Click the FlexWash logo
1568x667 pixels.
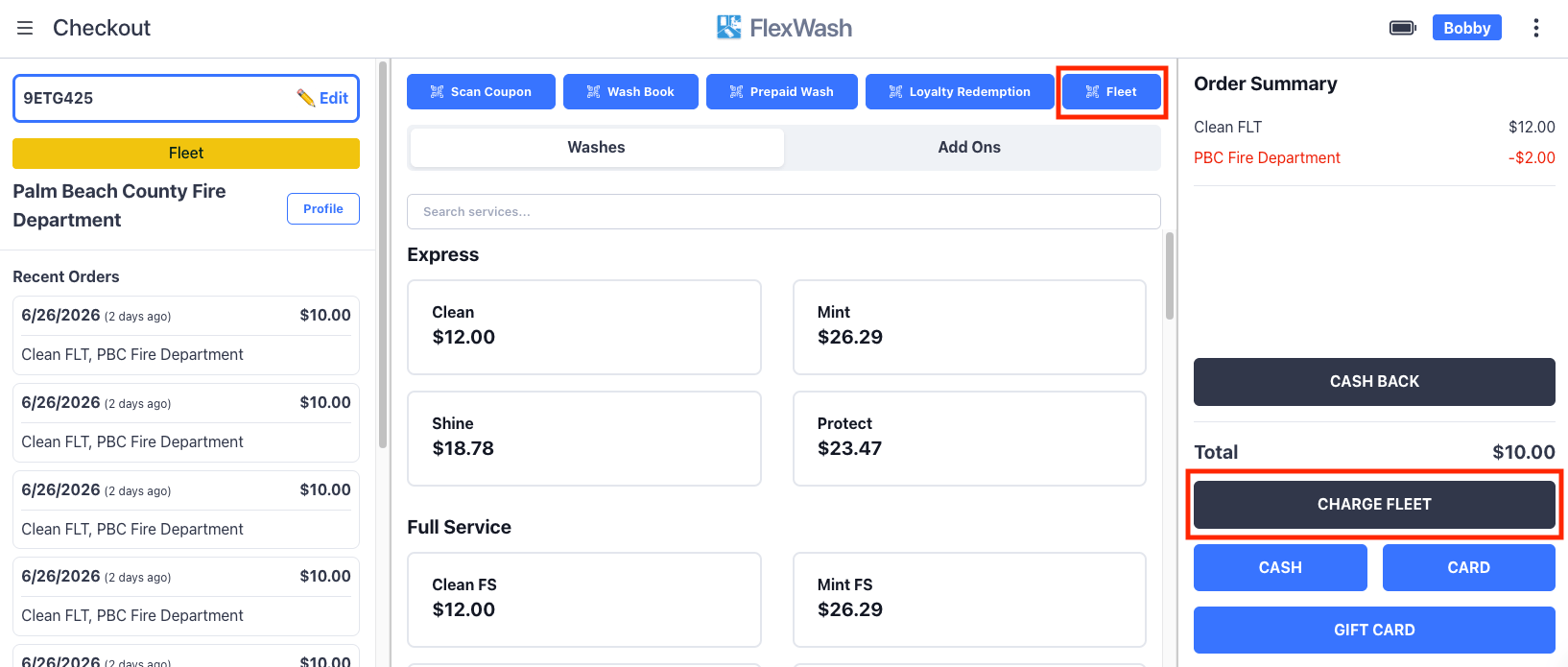[x=784, y=28]
